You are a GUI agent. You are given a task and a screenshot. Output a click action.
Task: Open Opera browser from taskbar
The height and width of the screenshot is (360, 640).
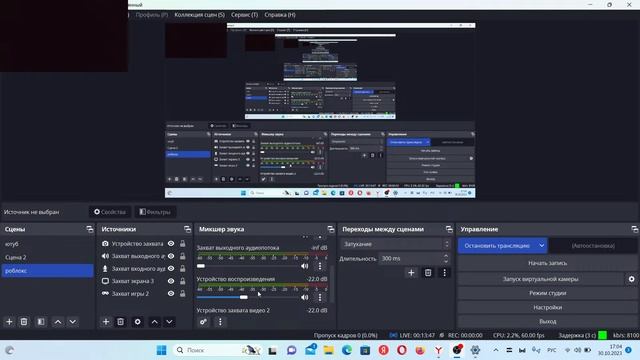[402, 350]
